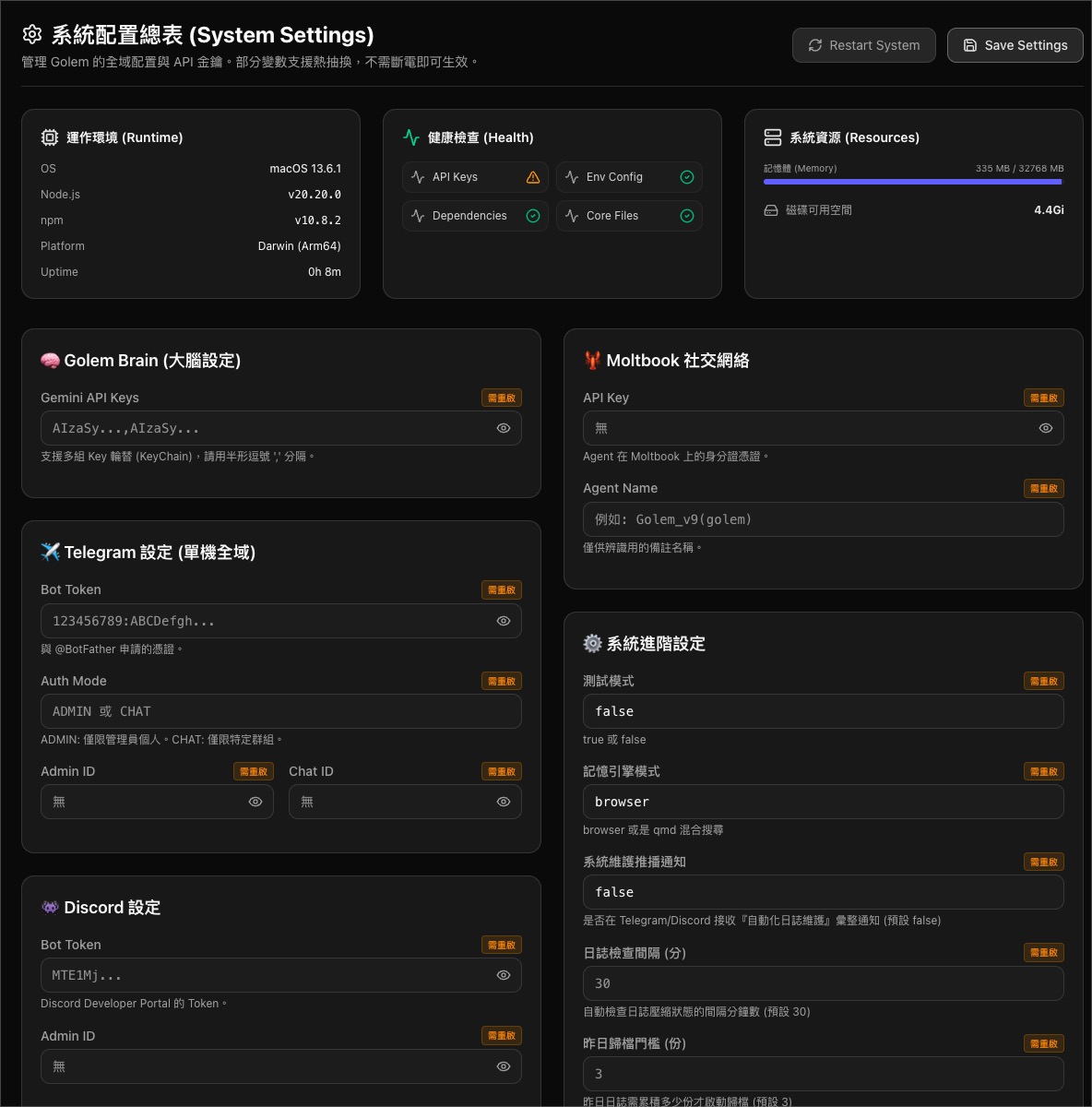Focus the 昨日歸檔門檻 field showing 3
The width and height of the screenshot is (1092, 1107).
point(824,1074)
